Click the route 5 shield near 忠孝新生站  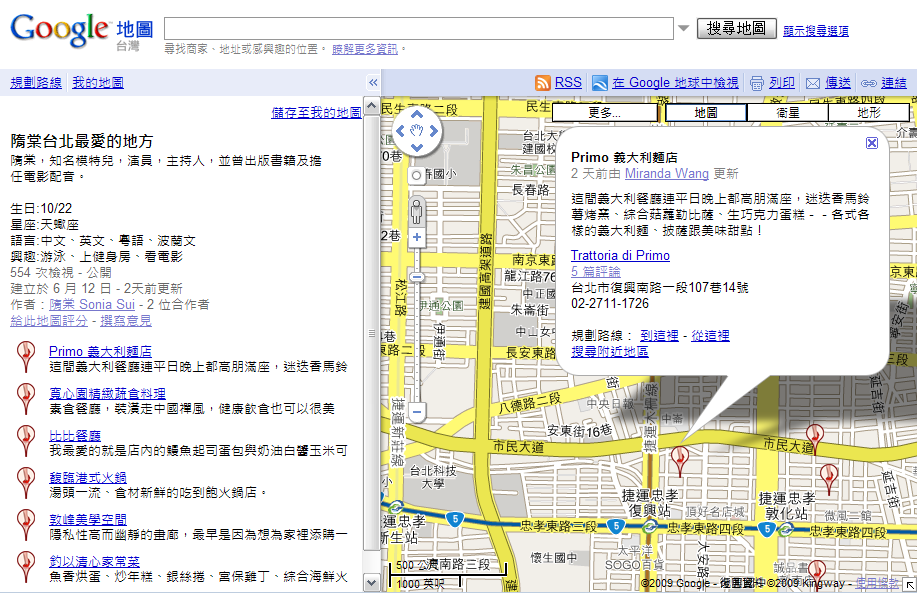click(x=454, y=518)
